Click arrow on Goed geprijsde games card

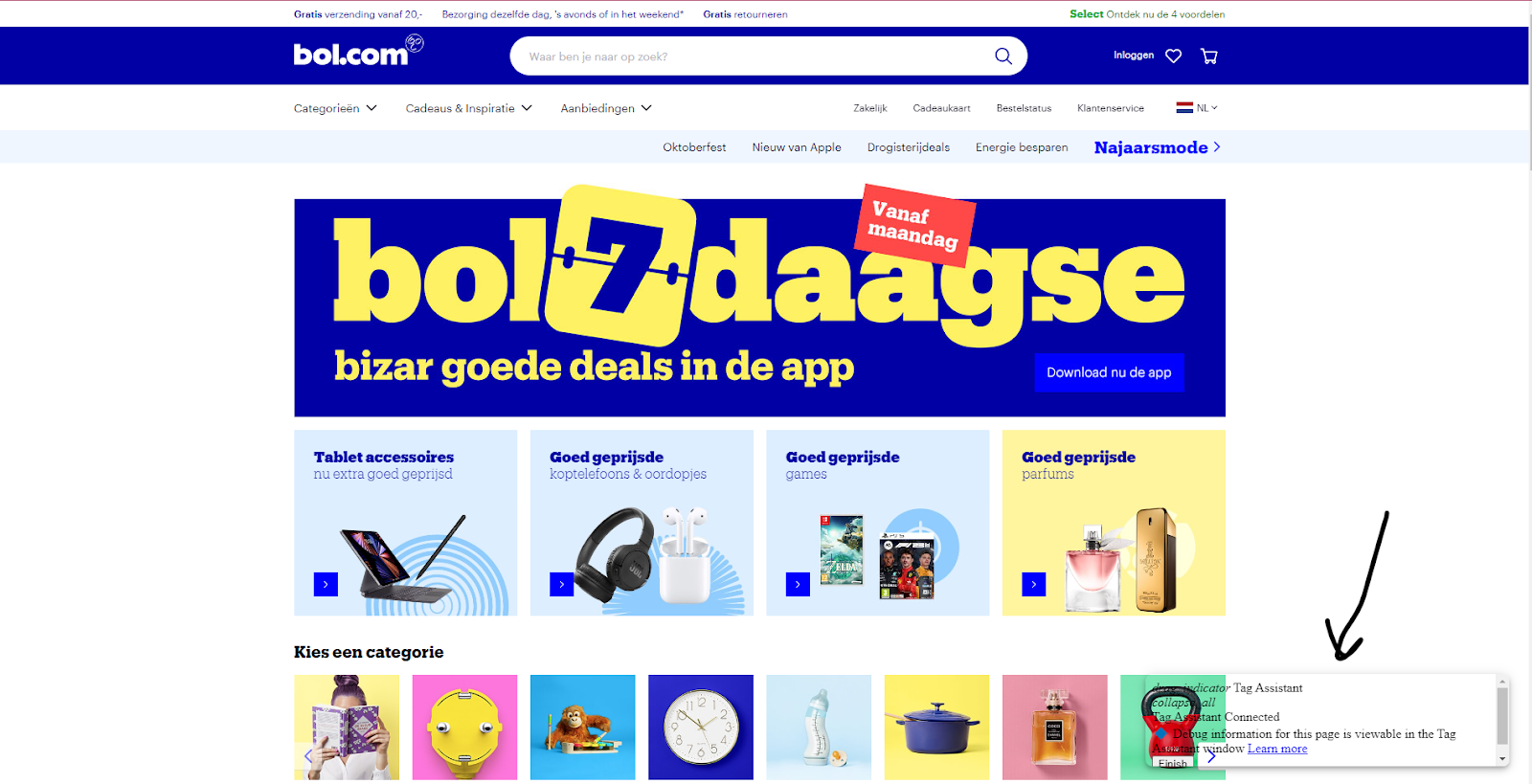pyautogui.click(x=798, y=584)
